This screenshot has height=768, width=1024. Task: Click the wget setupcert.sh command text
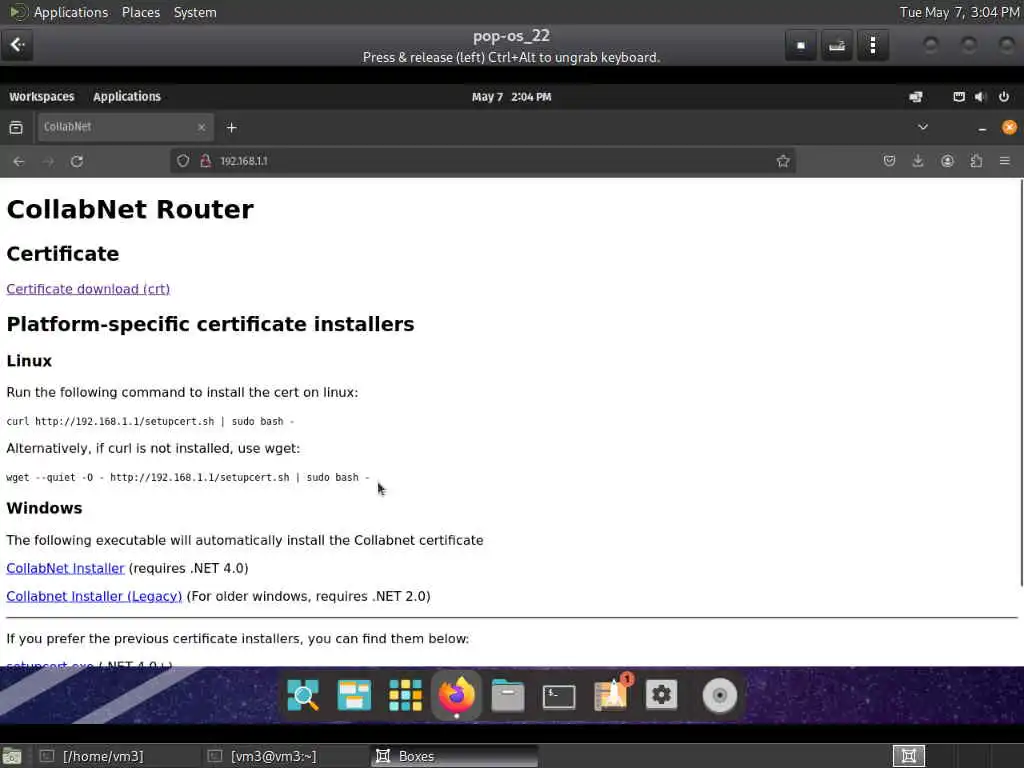coord(188,477)
